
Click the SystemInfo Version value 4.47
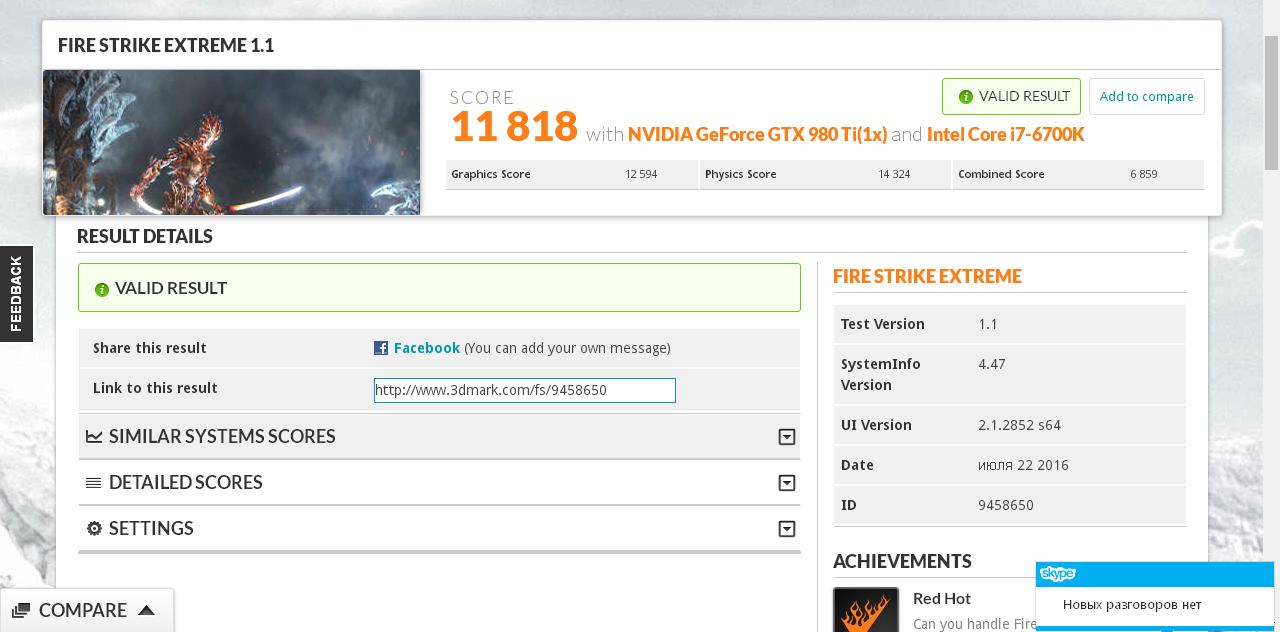click(992, 364)
